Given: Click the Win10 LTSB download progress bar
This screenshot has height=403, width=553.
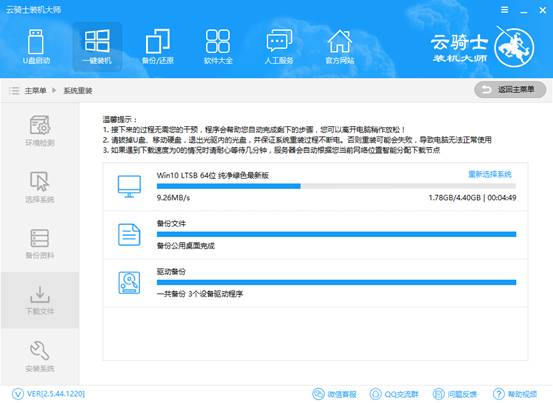Looking at the screenshot, I should click(336, 186).
